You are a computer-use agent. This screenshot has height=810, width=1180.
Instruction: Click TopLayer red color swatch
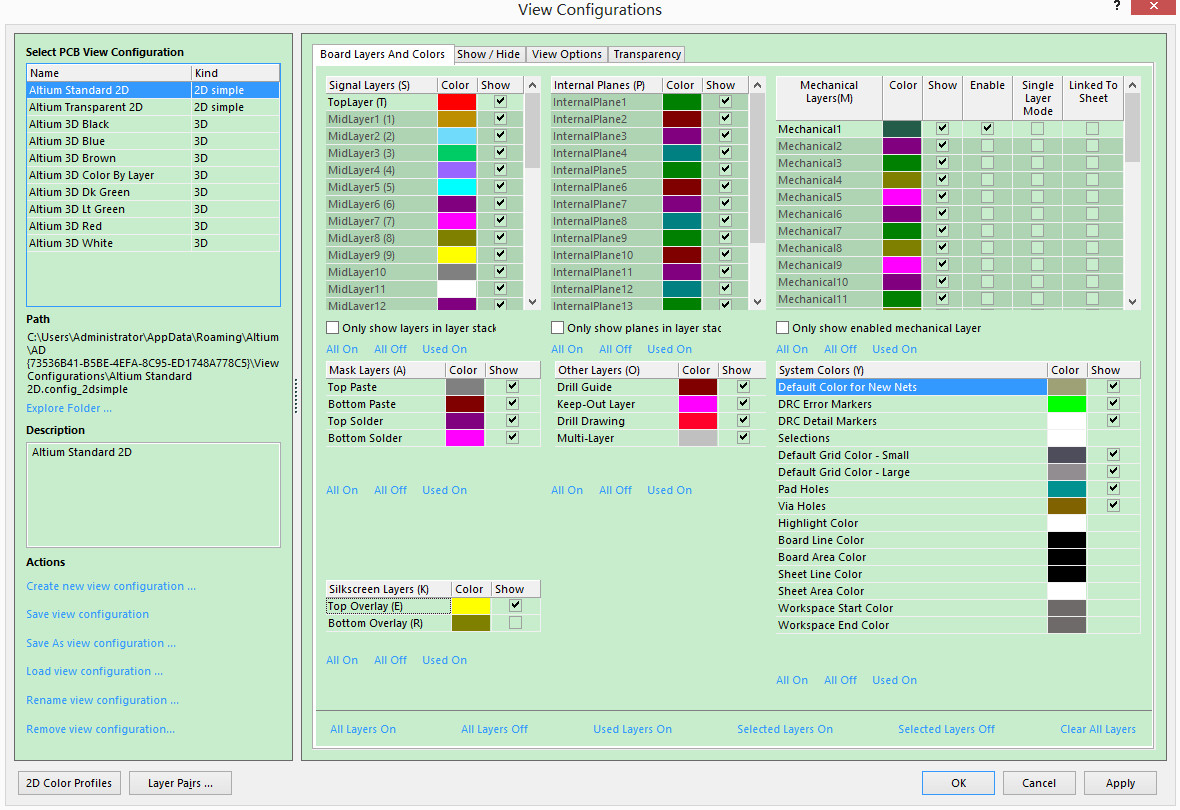tap(457, 102)
